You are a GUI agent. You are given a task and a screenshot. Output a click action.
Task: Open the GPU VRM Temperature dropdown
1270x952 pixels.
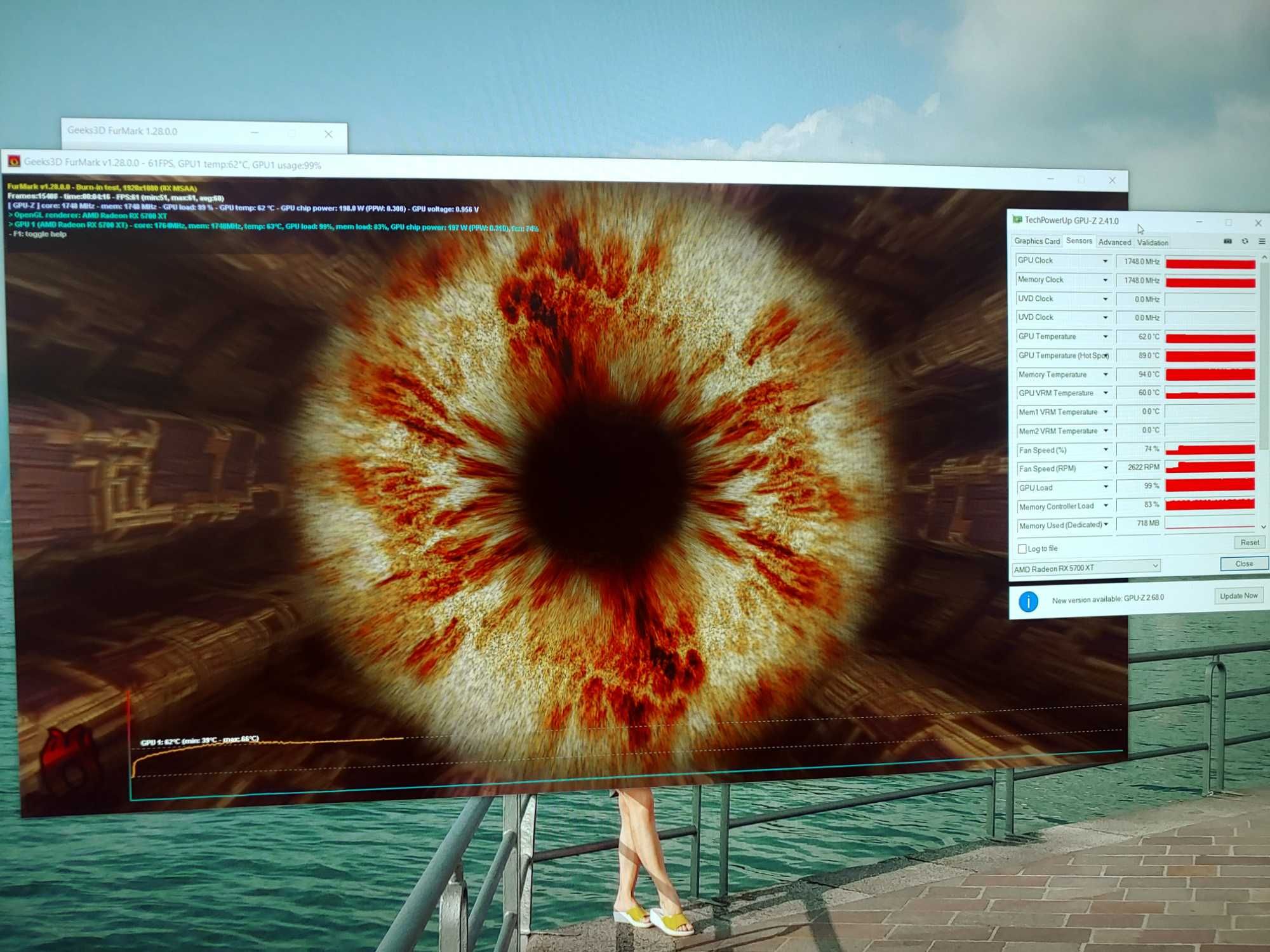[1106, 393]
